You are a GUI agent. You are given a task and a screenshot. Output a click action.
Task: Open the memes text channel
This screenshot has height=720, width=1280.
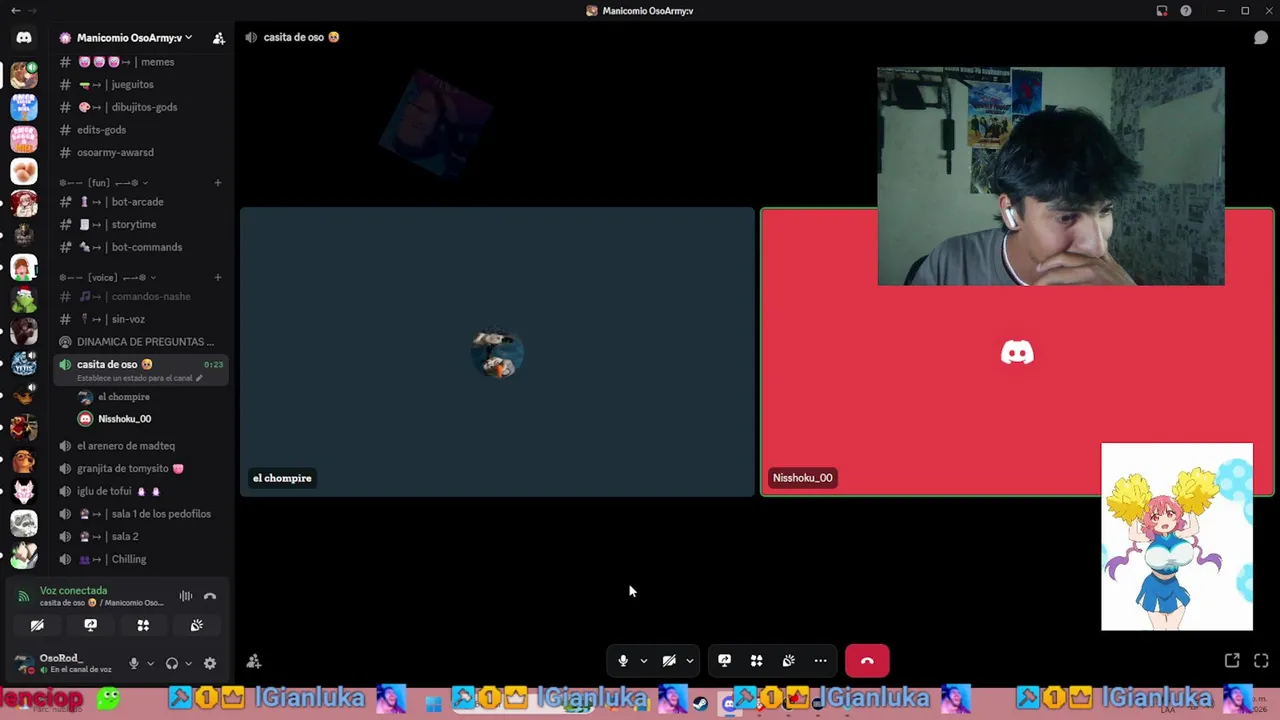coord(142,62)
